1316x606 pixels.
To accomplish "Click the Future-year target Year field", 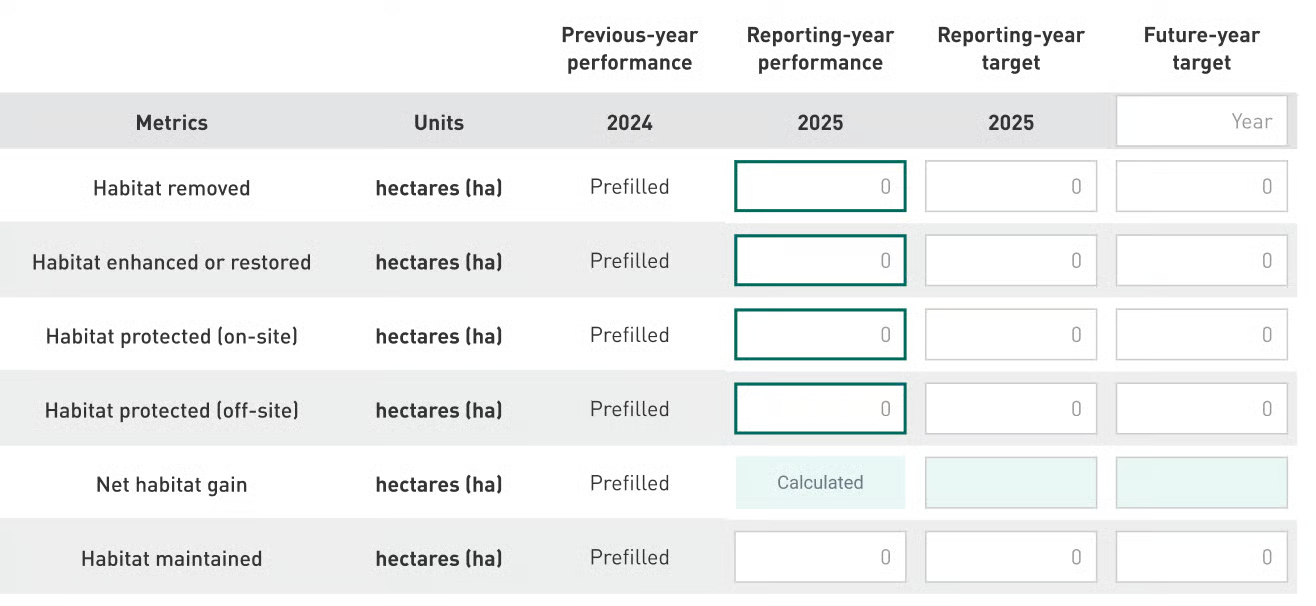I will (1201, 122).
